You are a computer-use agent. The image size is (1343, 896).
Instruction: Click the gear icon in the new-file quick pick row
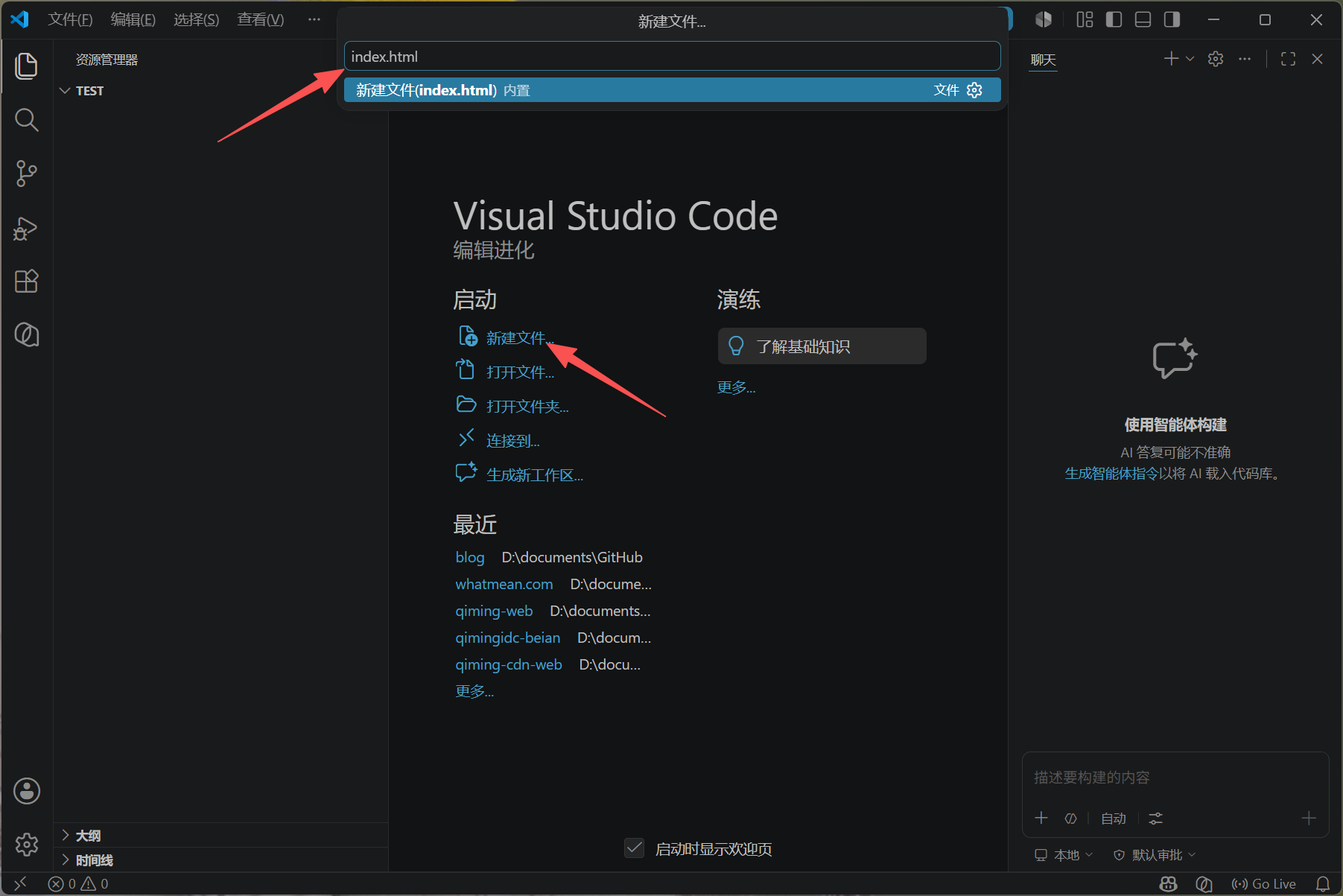point(974,90)
